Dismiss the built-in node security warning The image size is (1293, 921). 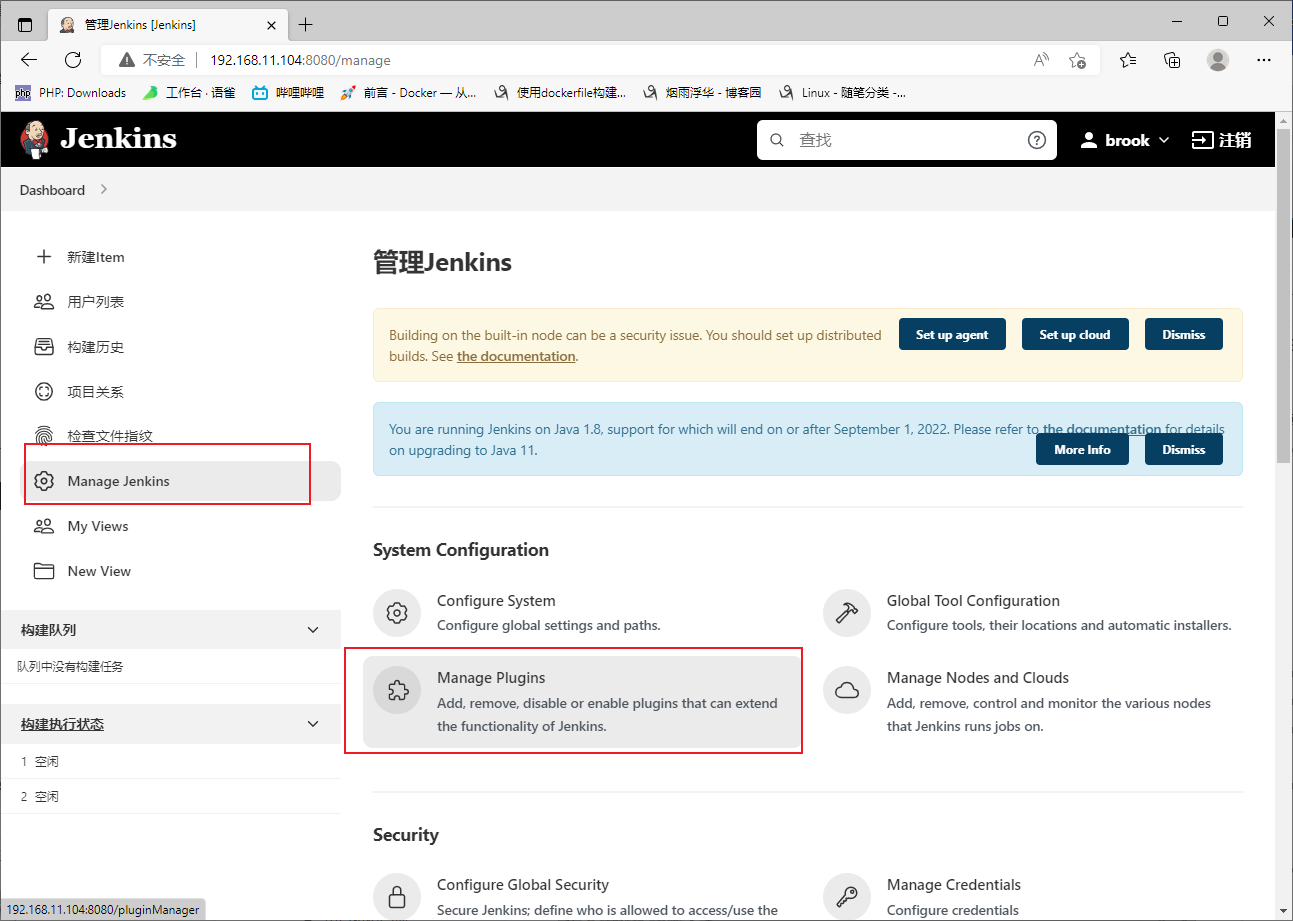(x=1184, y=334)
